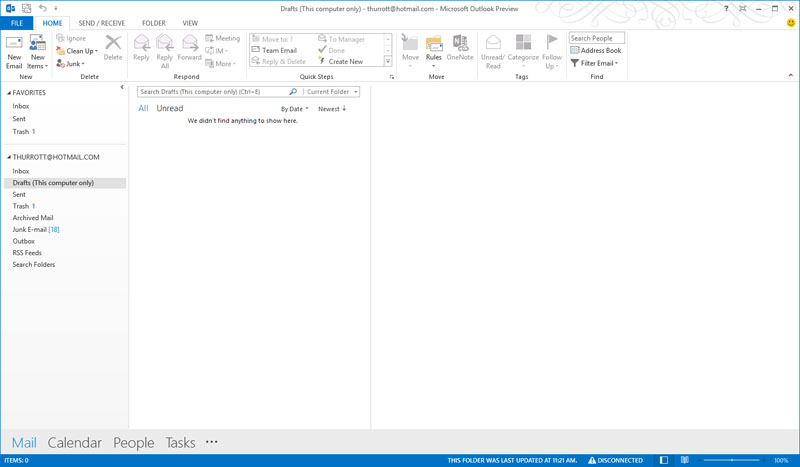Click the Reply icon

pyautogui.click(x=141, y=43)
